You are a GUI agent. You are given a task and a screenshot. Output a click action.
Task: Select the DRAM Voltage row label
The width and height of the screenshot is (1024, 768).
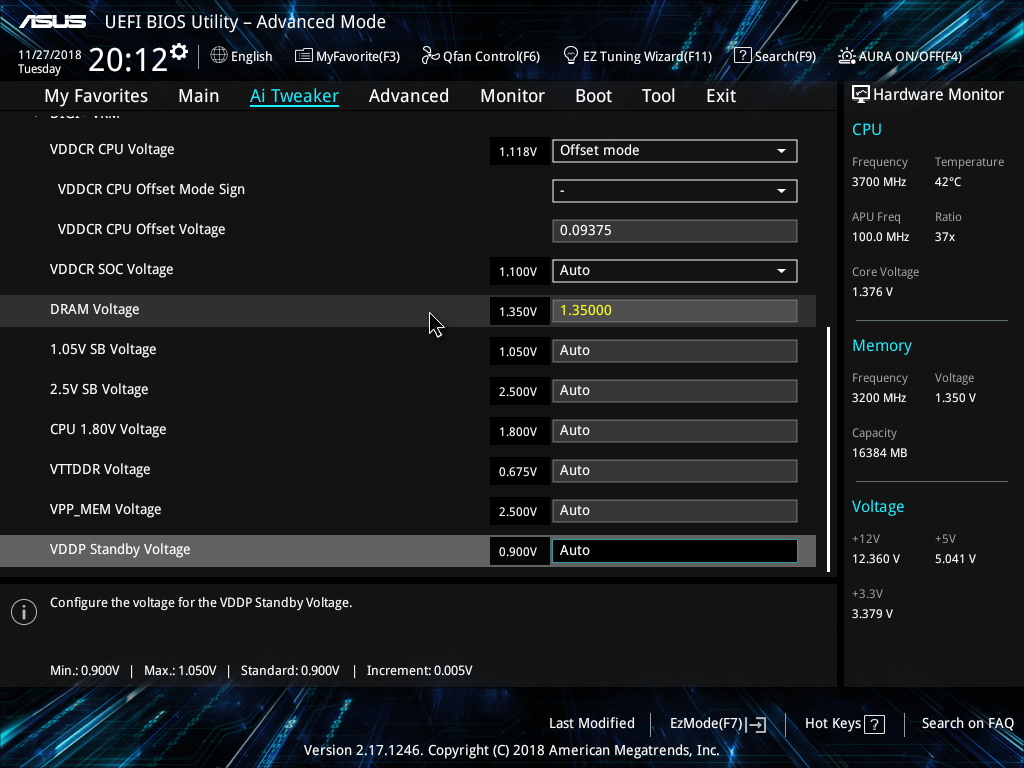click(x=95, y=310)
